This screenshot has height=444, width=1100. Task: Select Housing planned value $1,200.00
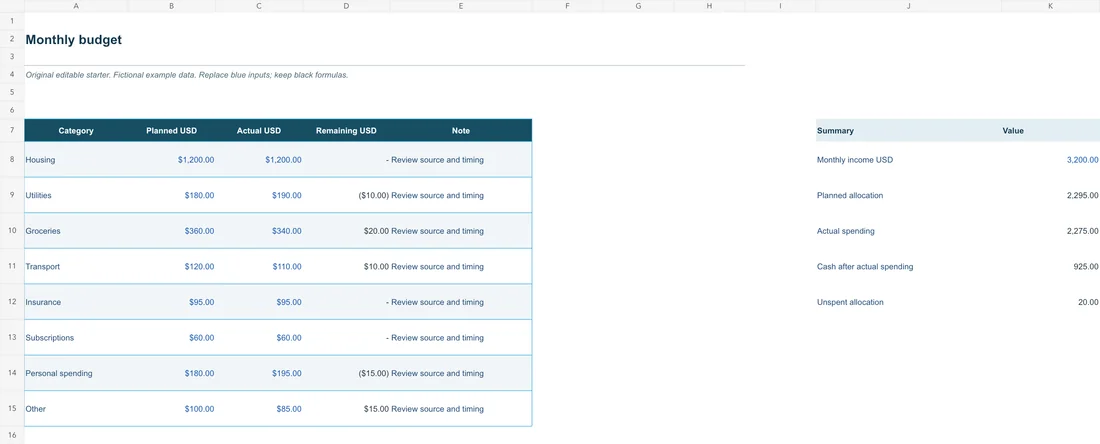(172, 160)
